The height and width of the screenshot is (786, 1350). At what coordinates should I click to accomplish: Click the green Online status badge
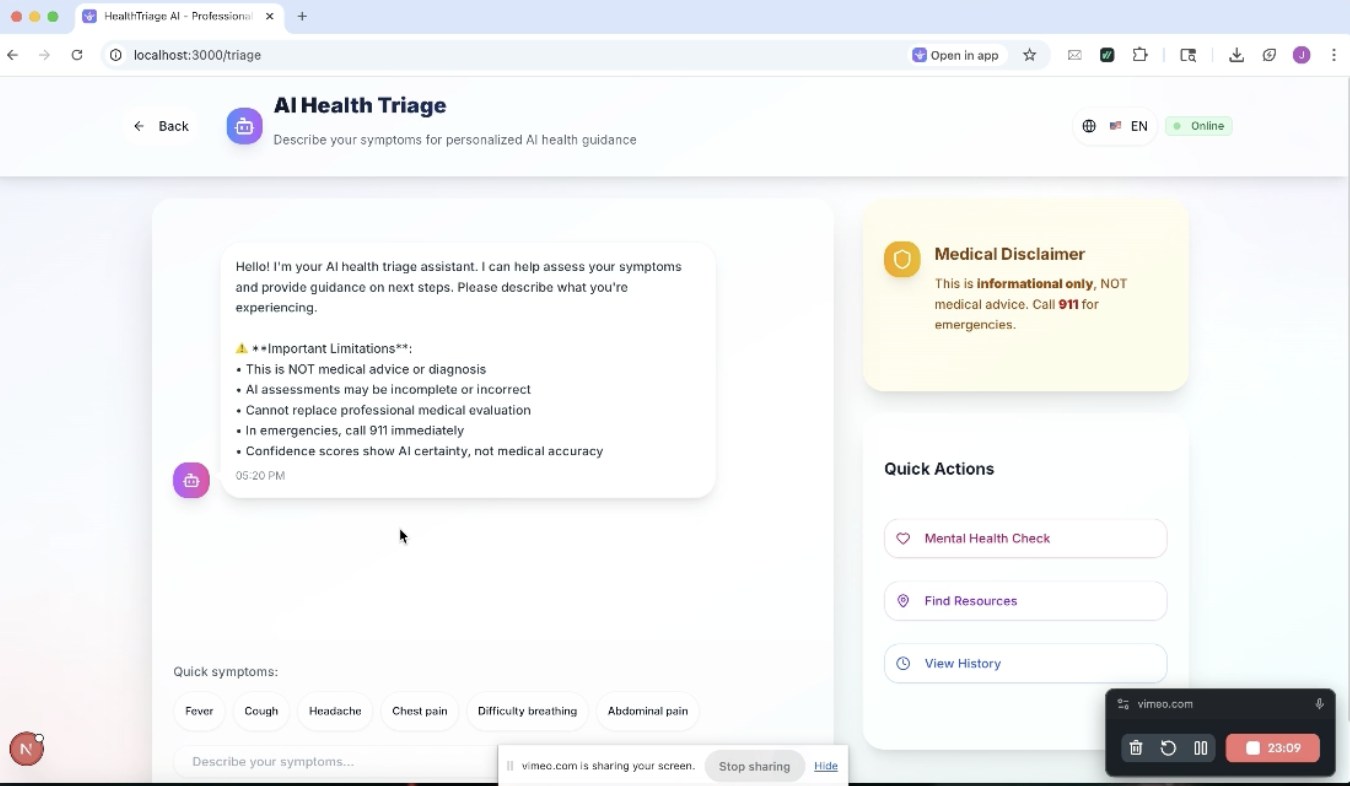click(x=1198, y=126)
